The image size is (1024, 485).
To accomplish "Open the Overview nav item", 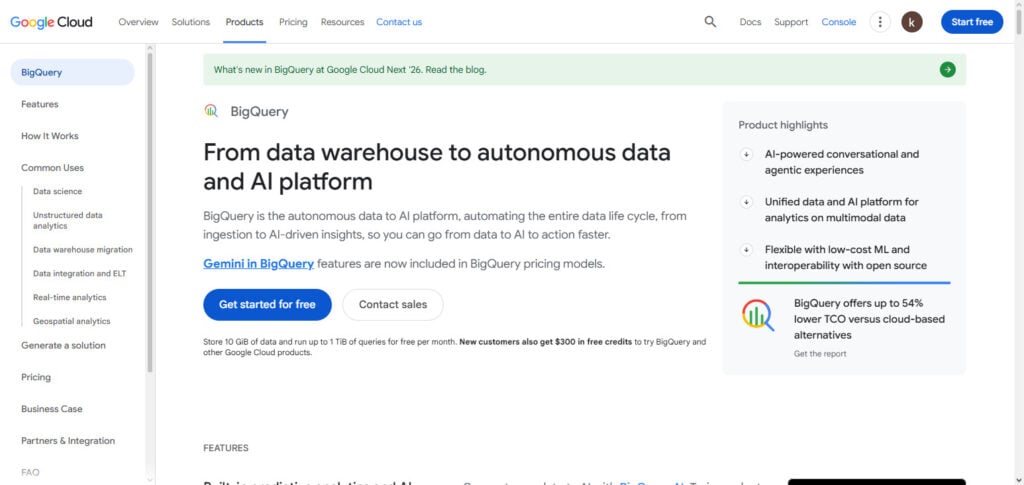I will pyautogui.click(x=138, y=22).
